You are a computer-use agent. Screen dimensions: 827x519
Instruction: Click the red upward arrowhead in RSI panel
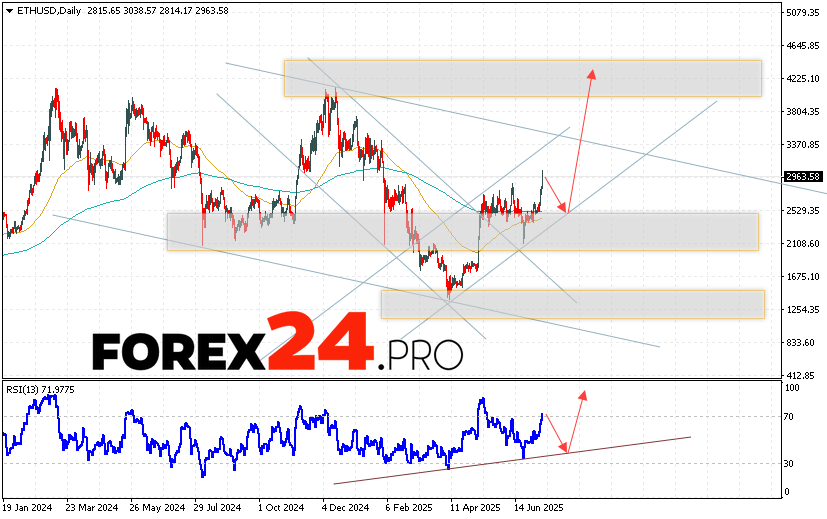pos(582,394)
